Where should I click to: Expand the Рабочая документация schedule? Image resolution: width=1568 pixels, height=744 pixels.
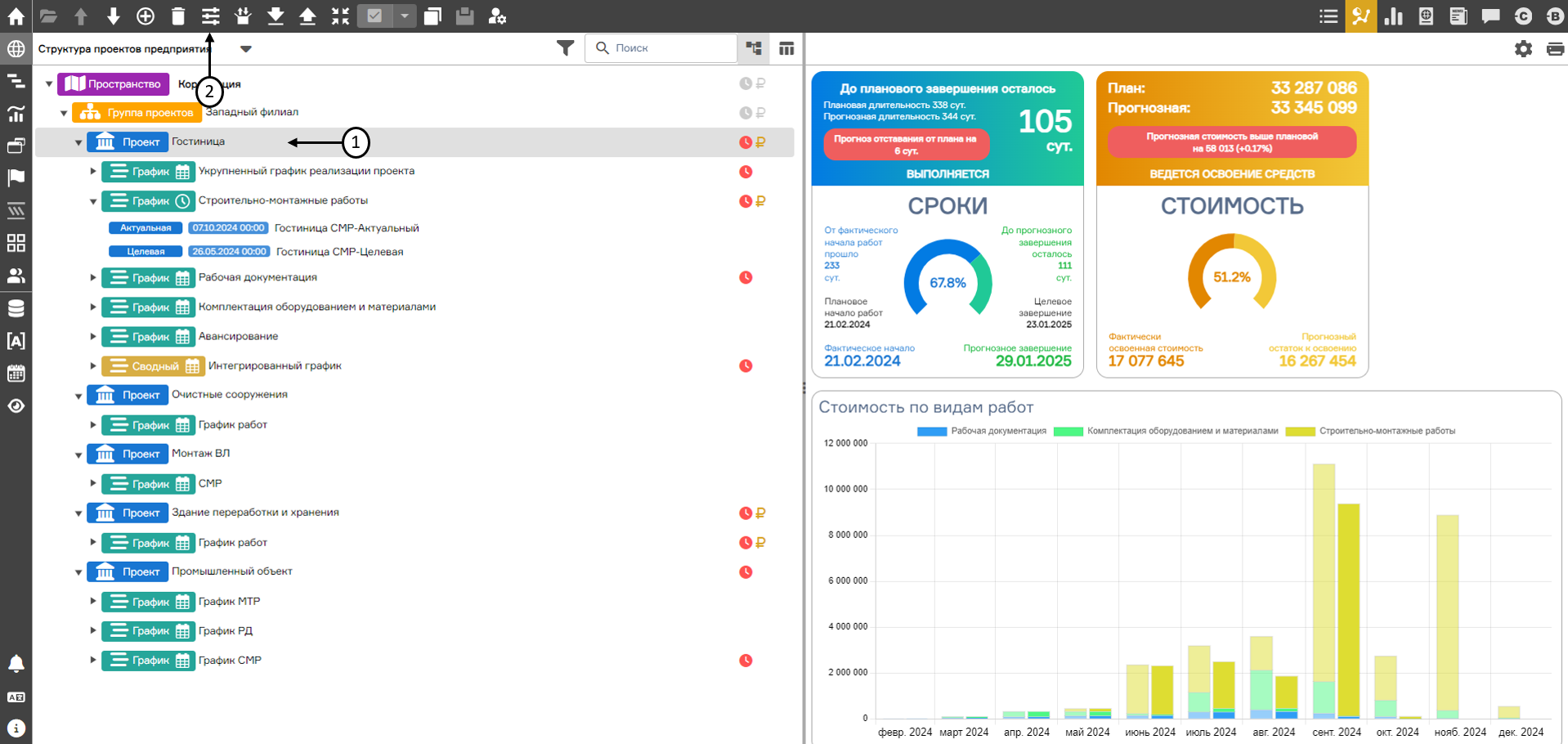tap(93, 278)
